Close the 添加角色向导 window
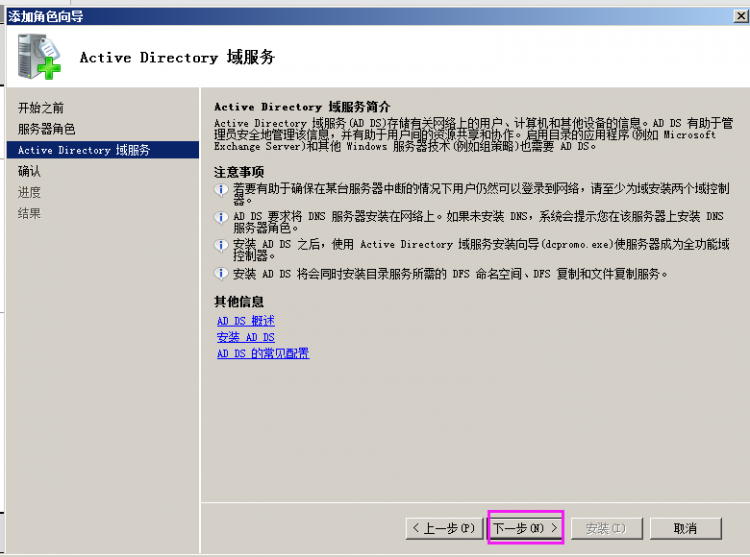Image resolution: width=750 pixels, height=557 pixels. tap(741, 16)
